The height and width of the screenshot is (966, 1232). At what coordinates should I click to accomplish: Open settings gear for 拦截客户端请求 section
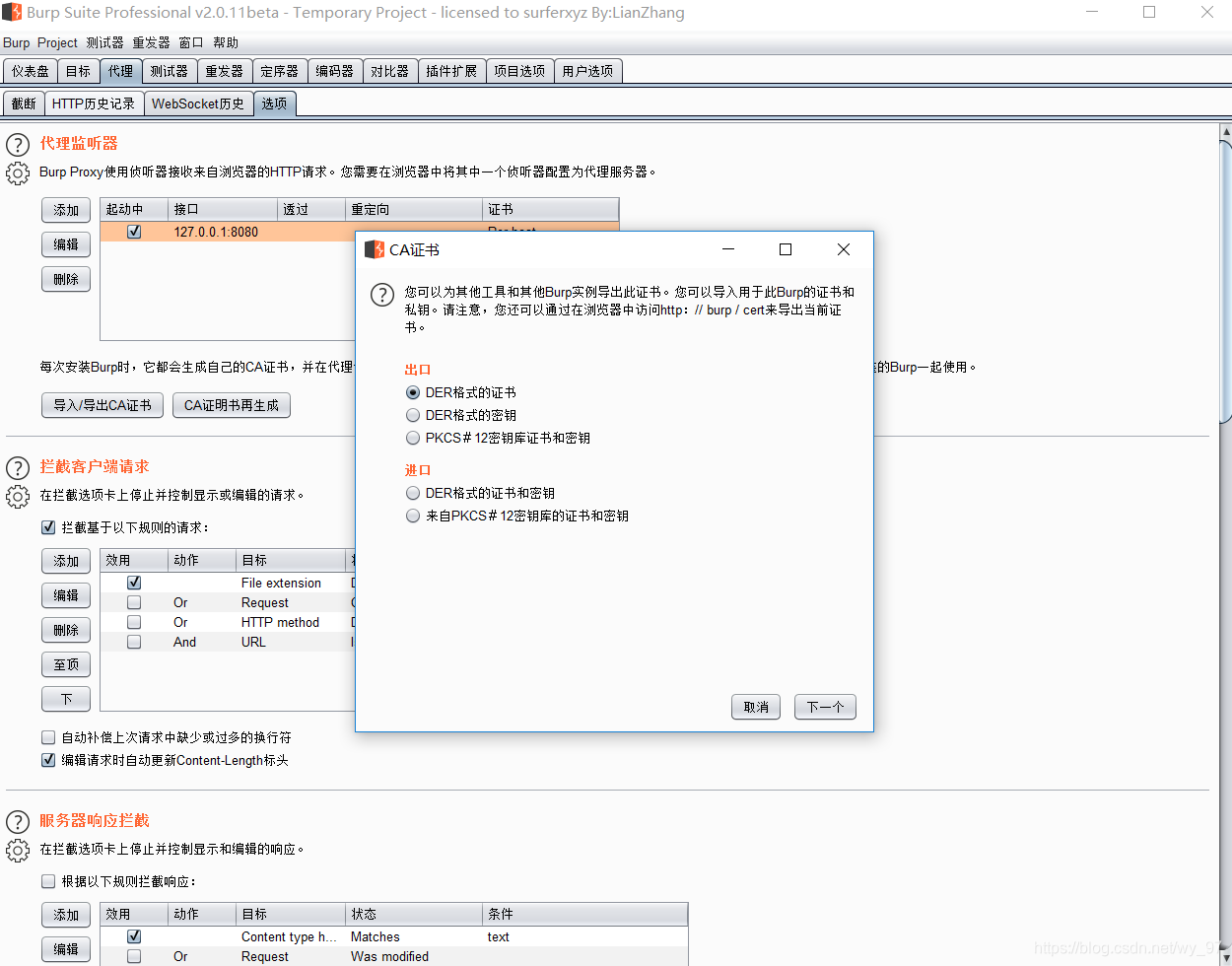coord(18,497)
